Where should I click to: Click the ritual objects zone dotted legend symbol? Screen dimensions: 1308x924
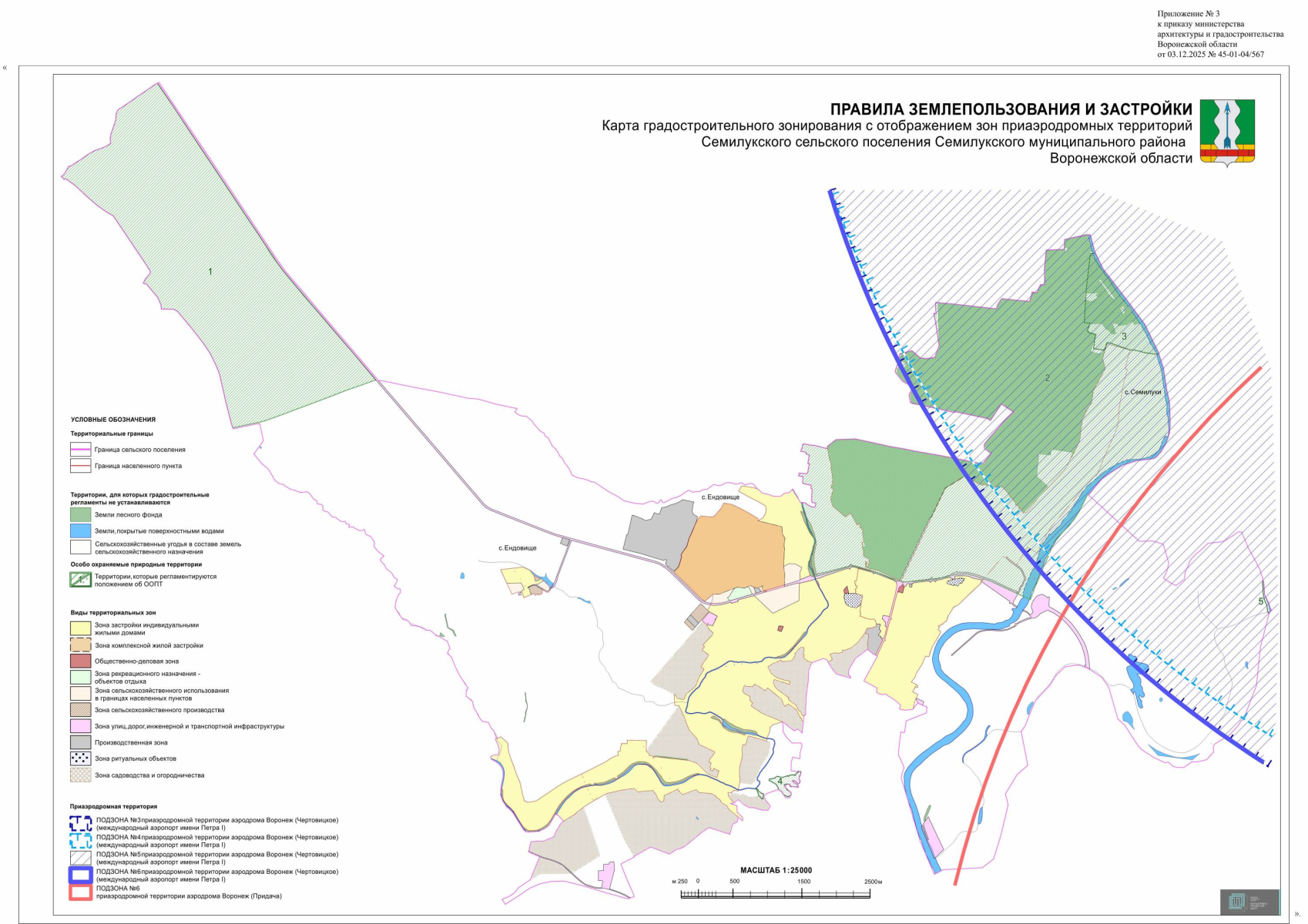point(80,758)
